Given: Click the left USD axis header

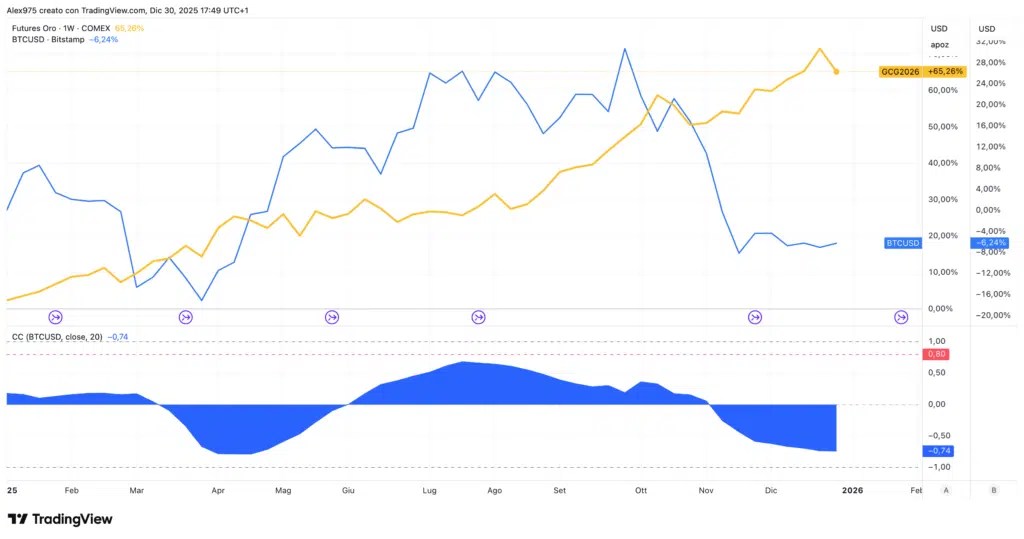Looking at the screenshot, I should click(x=939, y=29).
